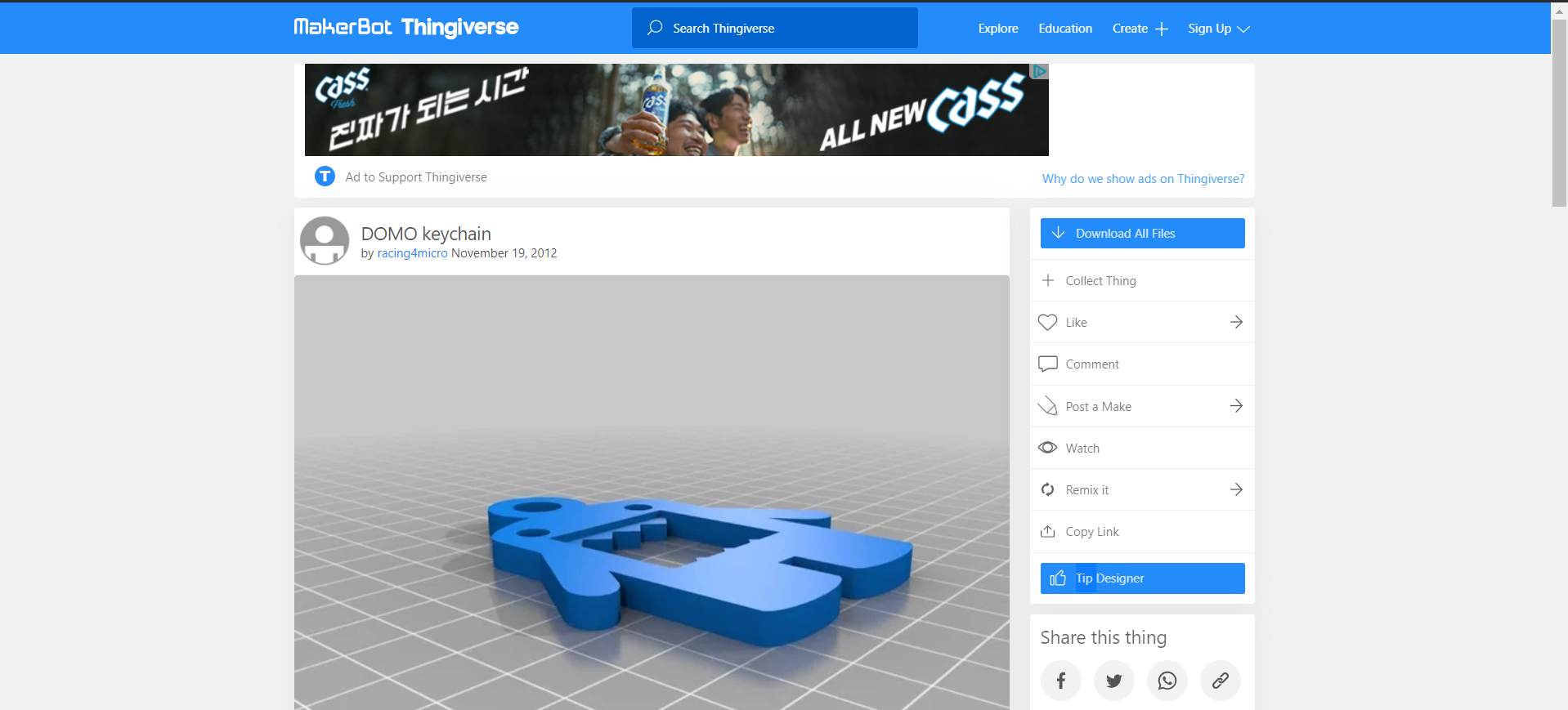Click the Tip Designer button
Screen dimensions: 1568x710
tap(1142, 578)
